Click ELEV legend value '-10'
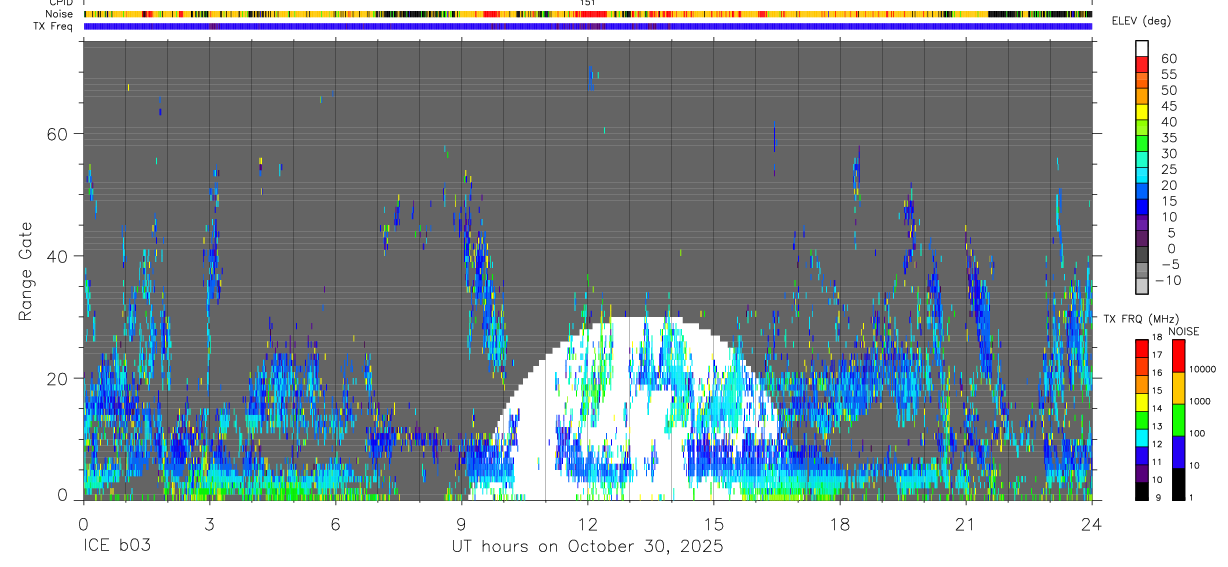This screenshot has width=1228, height=567. (x=1168, y=280)
